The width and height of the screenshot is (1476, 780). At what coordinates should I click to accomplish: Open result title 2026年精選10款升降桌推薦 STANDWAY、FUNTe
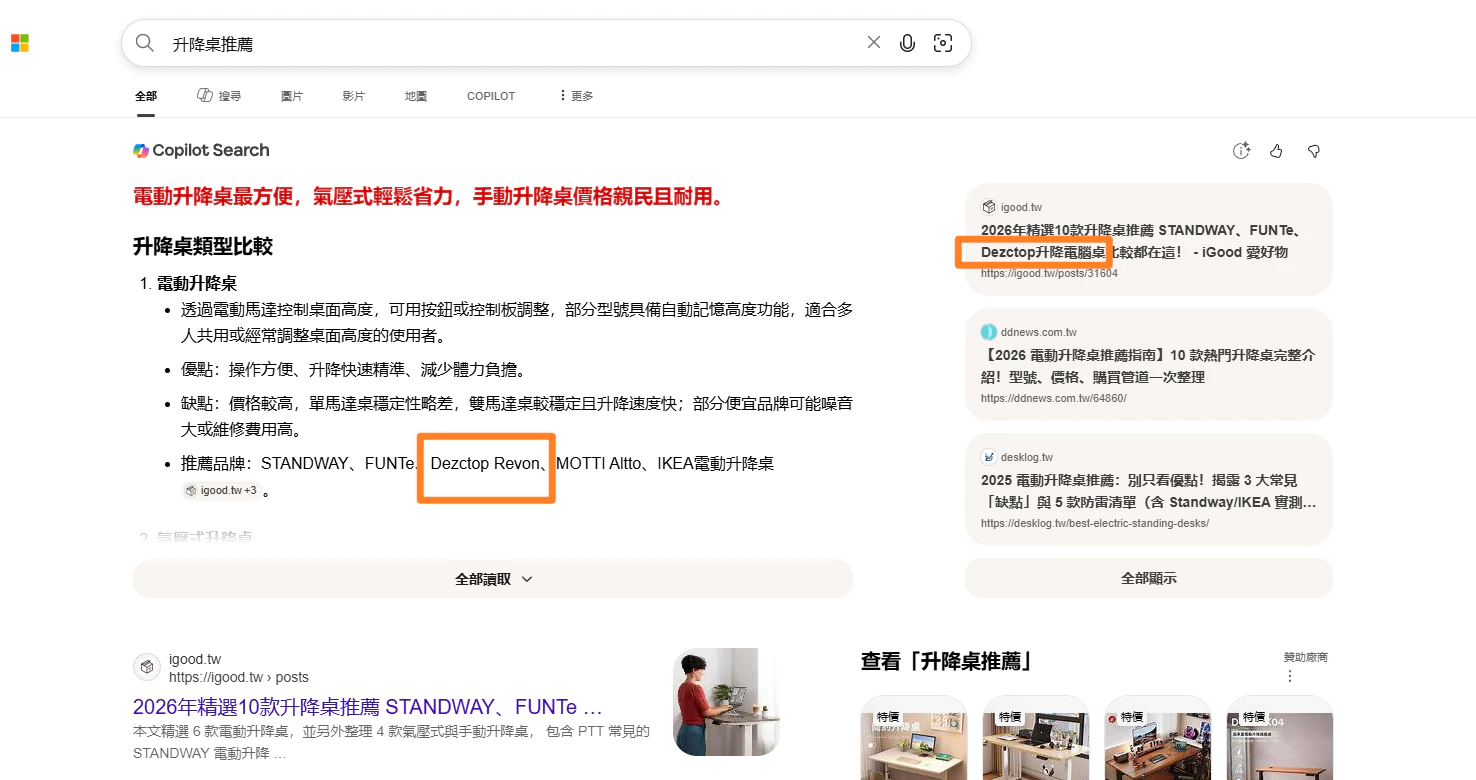point(367,707)
